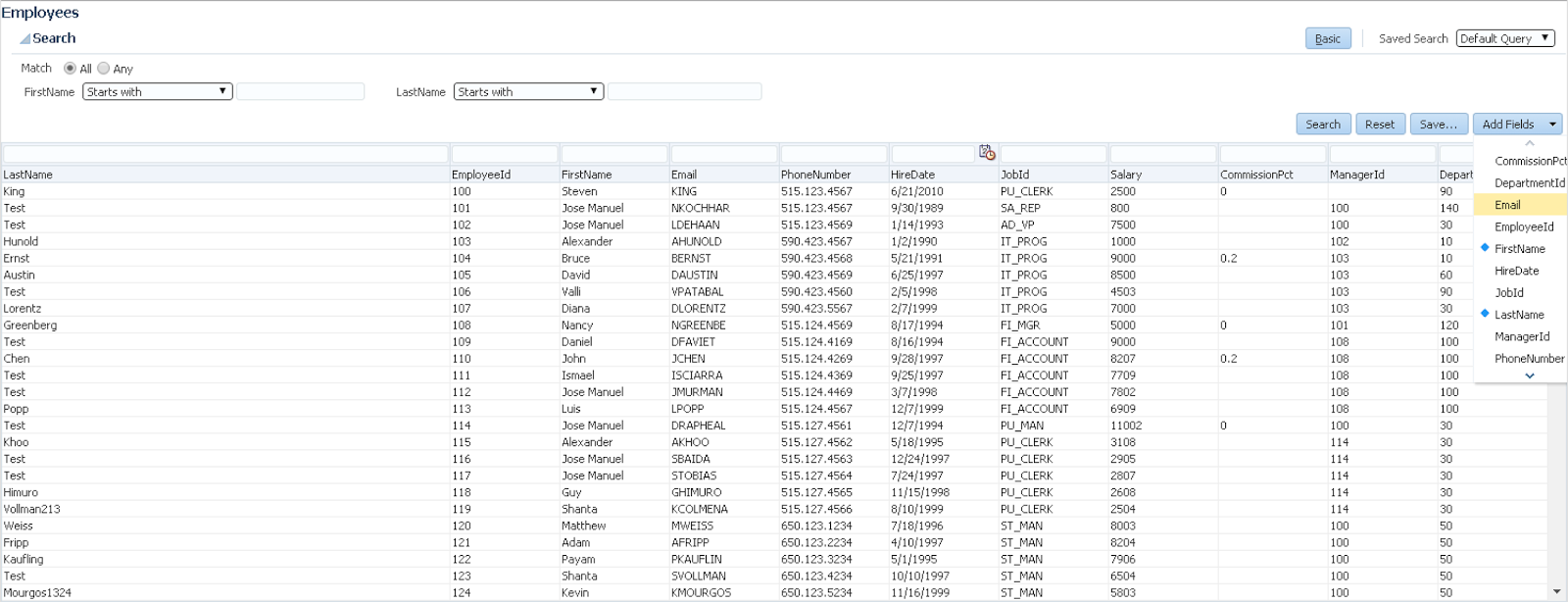This screenshot has height=602, width=1568.
Task: Focus the LastName search value field
Action: point(684,91)
